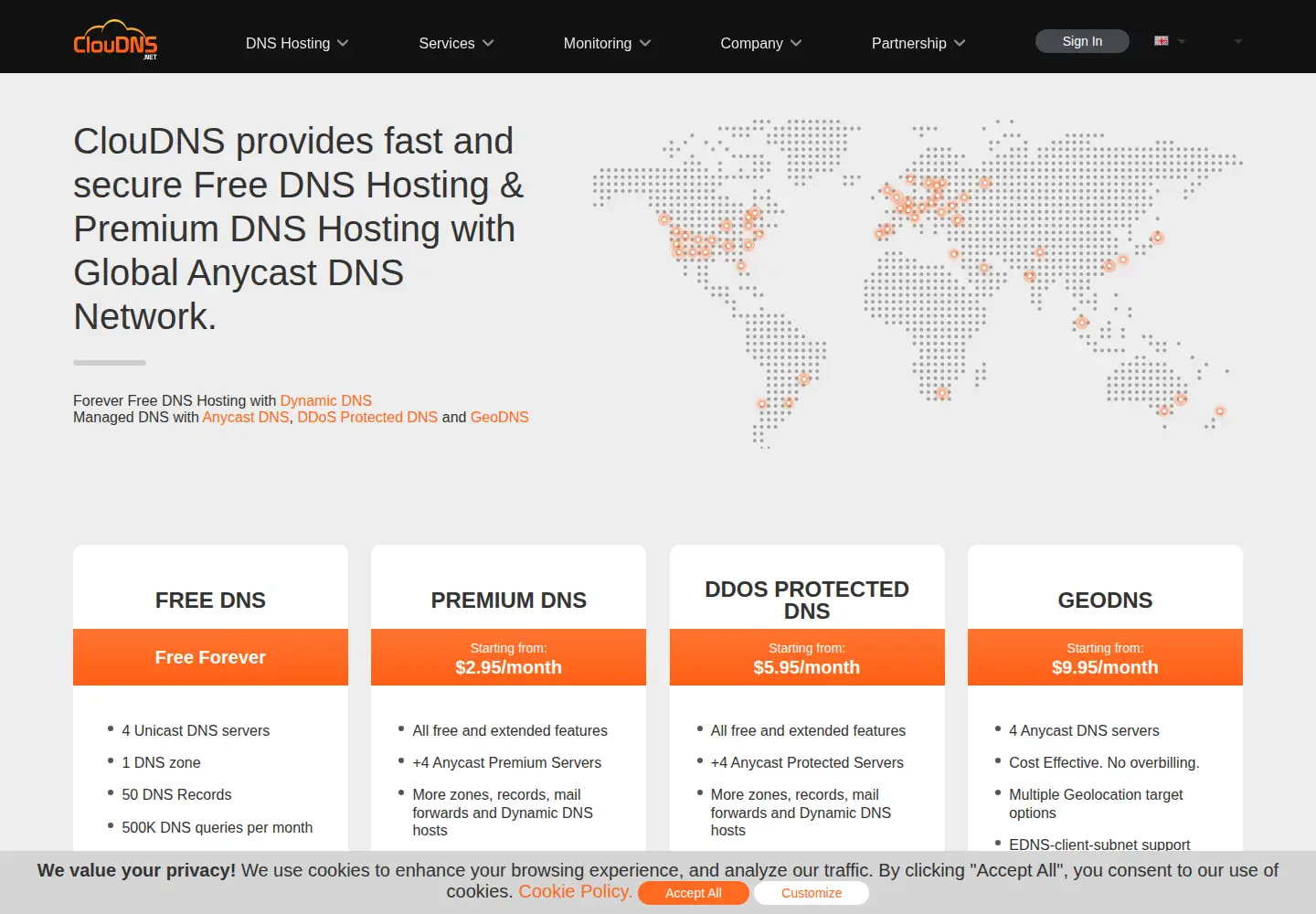Open the Cookie Policy link
The width and height of the screenshot is (1316, 914).
pos(575,891)
